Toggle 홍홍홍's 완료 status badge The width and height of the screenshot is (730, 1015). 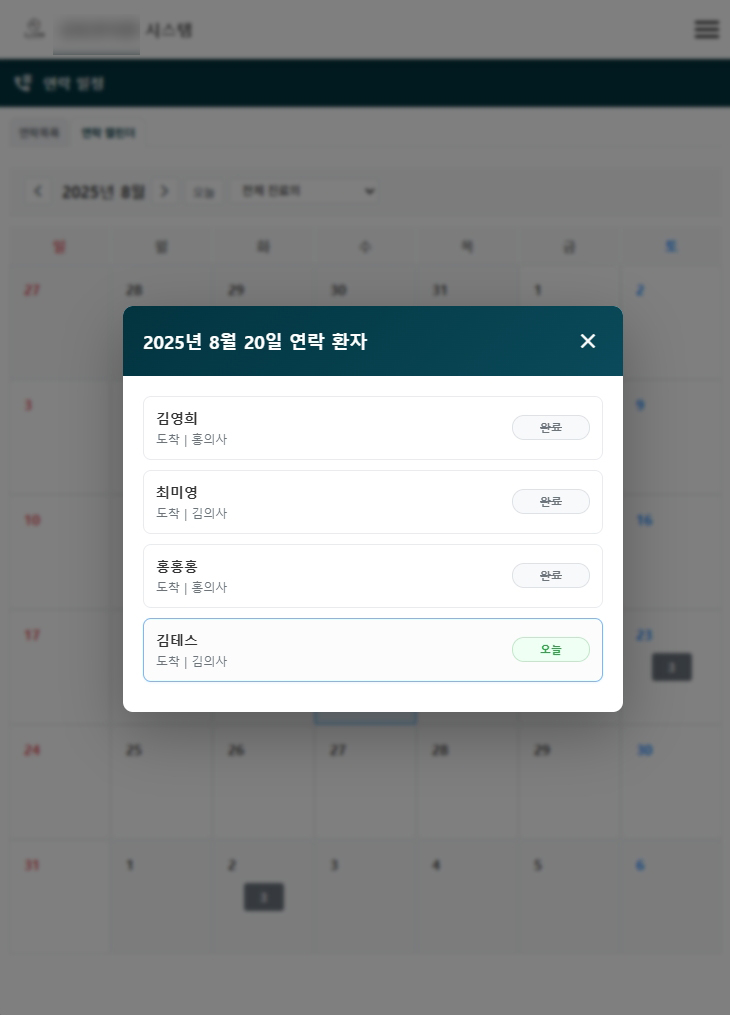[551, 575]
